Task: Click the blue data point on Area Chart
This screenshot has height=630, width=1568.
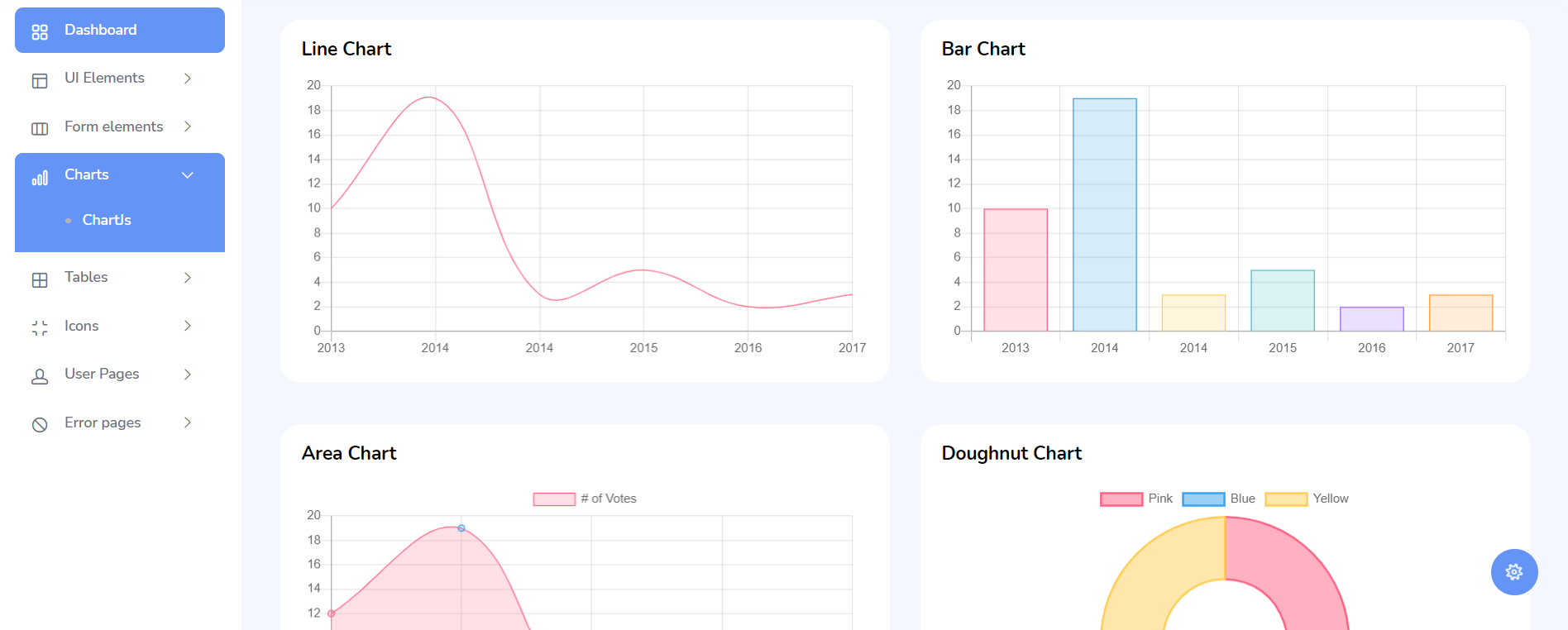Action: click(461, 528)
